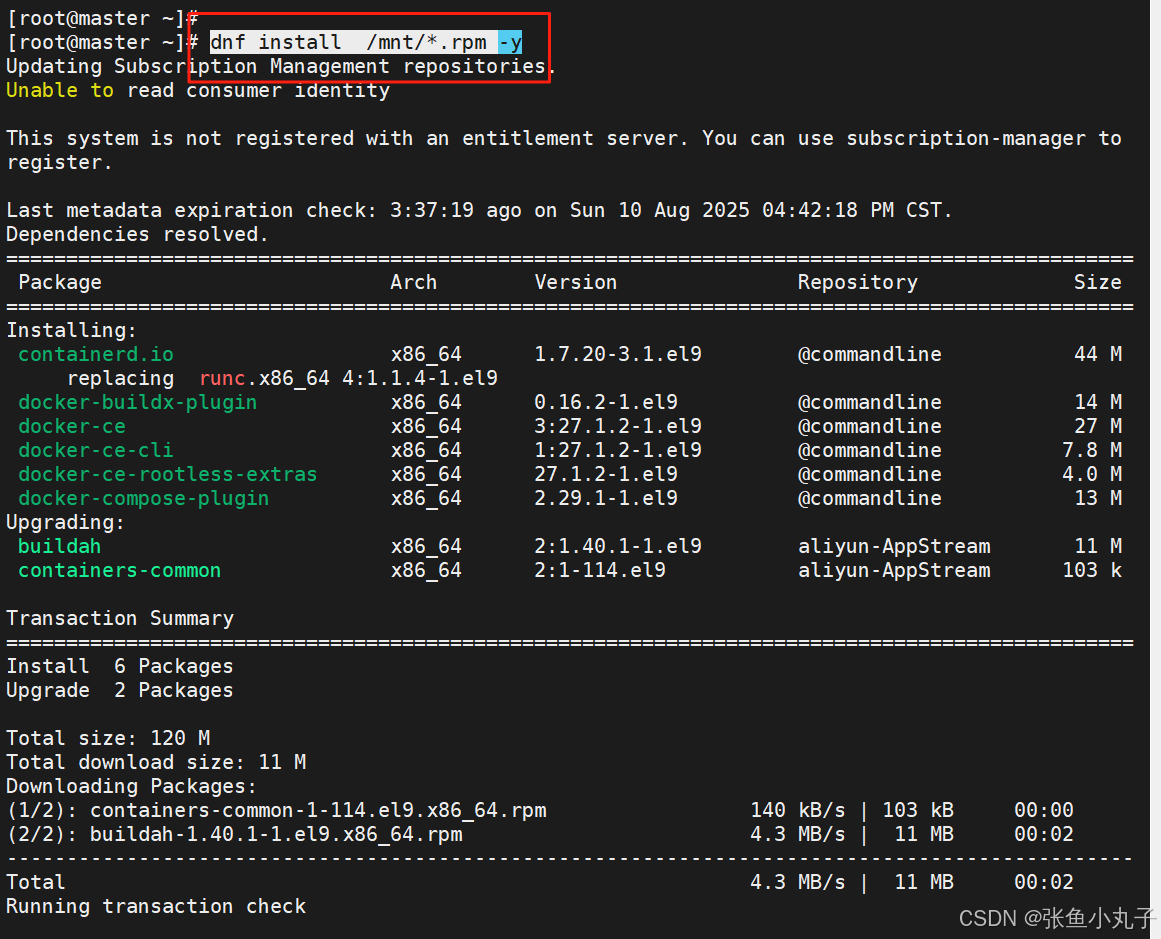
Task: Select the containerd.io package name
Action: pos(96,354)
